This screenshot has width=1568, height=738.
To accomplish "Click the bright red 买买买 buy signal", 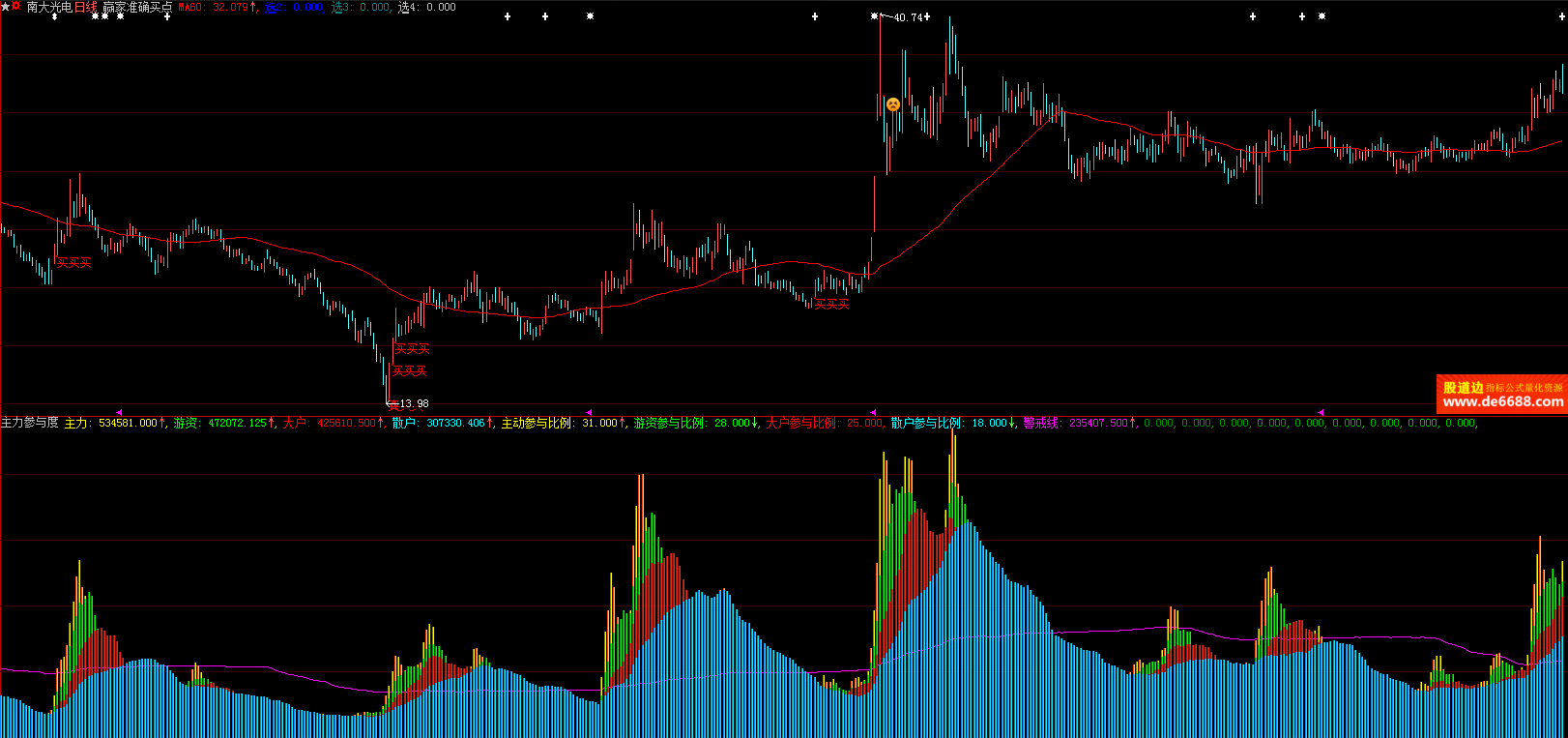I will (x=409, y=370).
